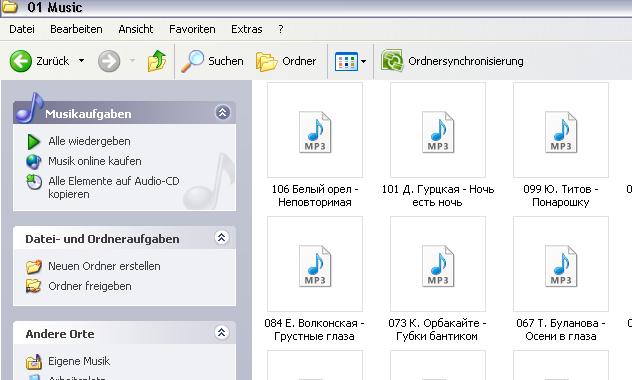Image resolution: width=632 pixels, height=380 pixels.
Task: Collapse the Datei- und Ordneraufgaben panel
Action: tap(221, 237)
